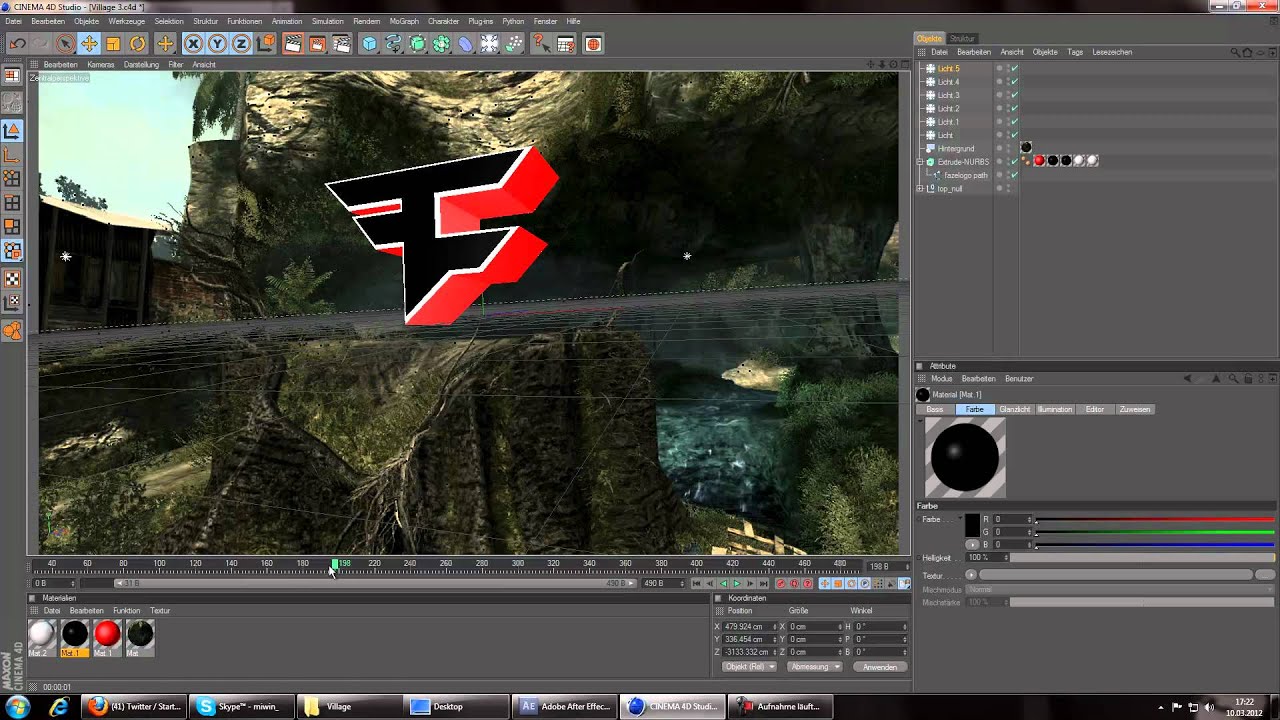
Task: Toggle the Licht.3 enable checkmark
Action: pos(1014,95)
